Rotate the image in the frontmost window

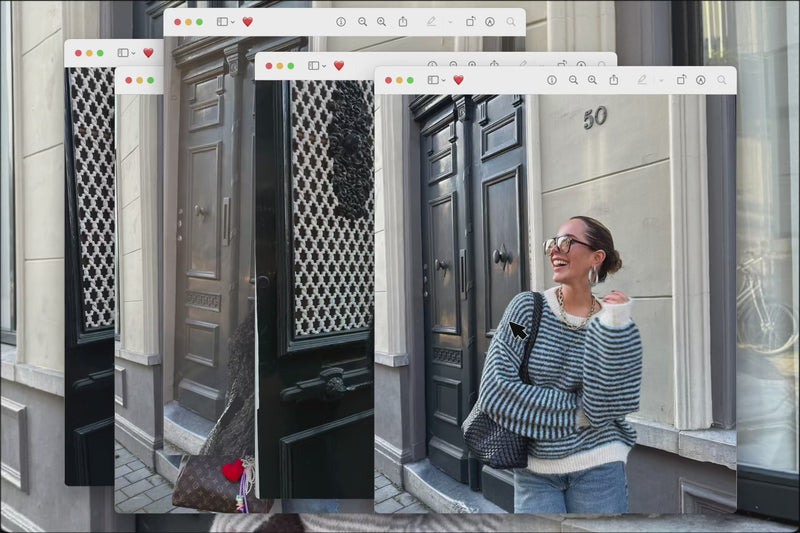[680, 80]
